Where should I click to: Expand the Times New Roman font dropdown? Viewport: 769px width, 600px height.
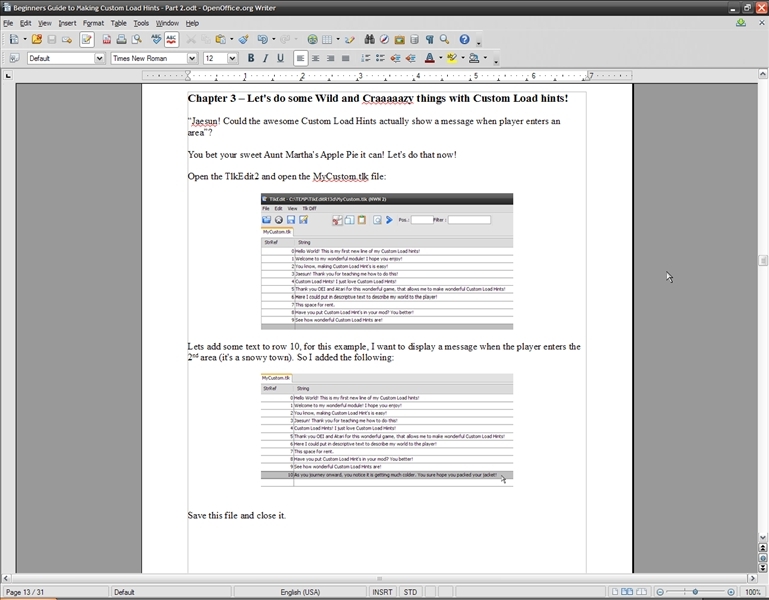[192, 59]
